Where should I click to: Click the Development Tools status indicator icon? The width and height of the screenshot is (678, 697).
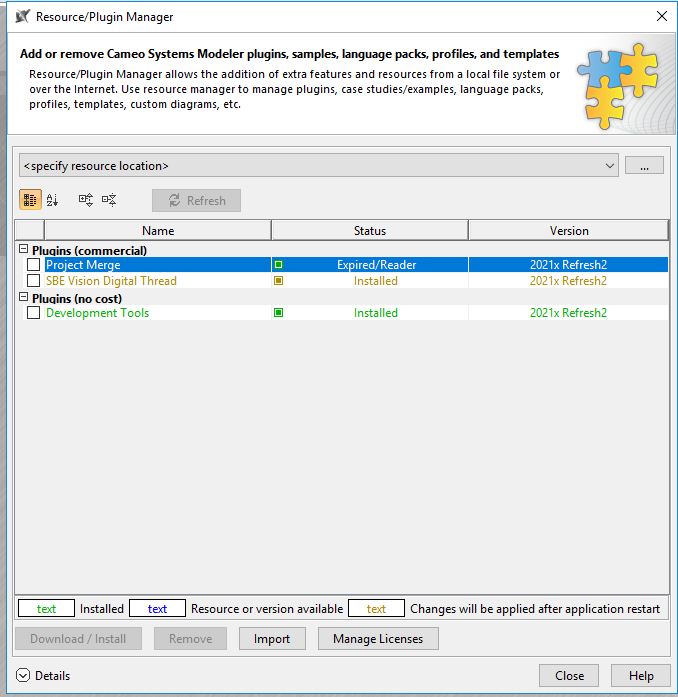point(279,313)
